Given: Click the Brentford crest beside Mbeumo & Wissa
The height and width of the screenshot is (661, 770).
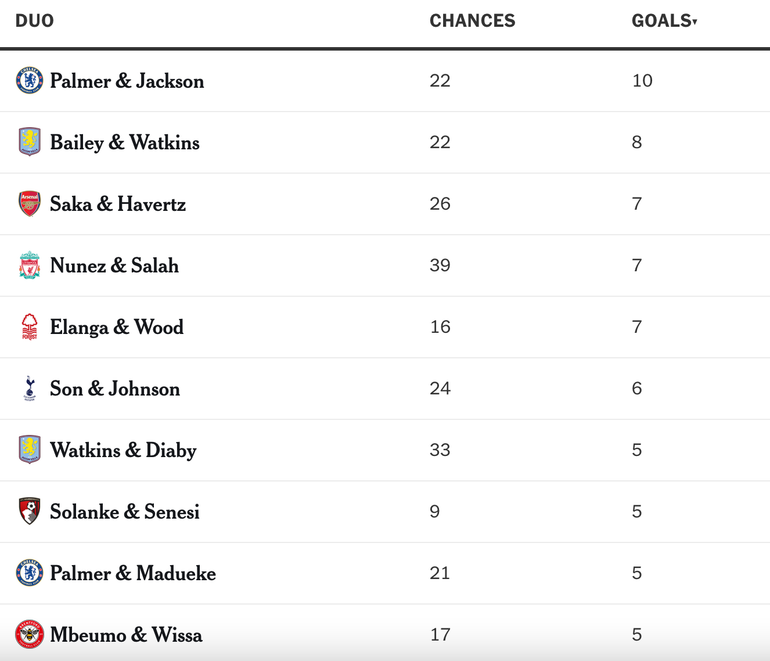Looking at the screenshot, I should [29, 634].
